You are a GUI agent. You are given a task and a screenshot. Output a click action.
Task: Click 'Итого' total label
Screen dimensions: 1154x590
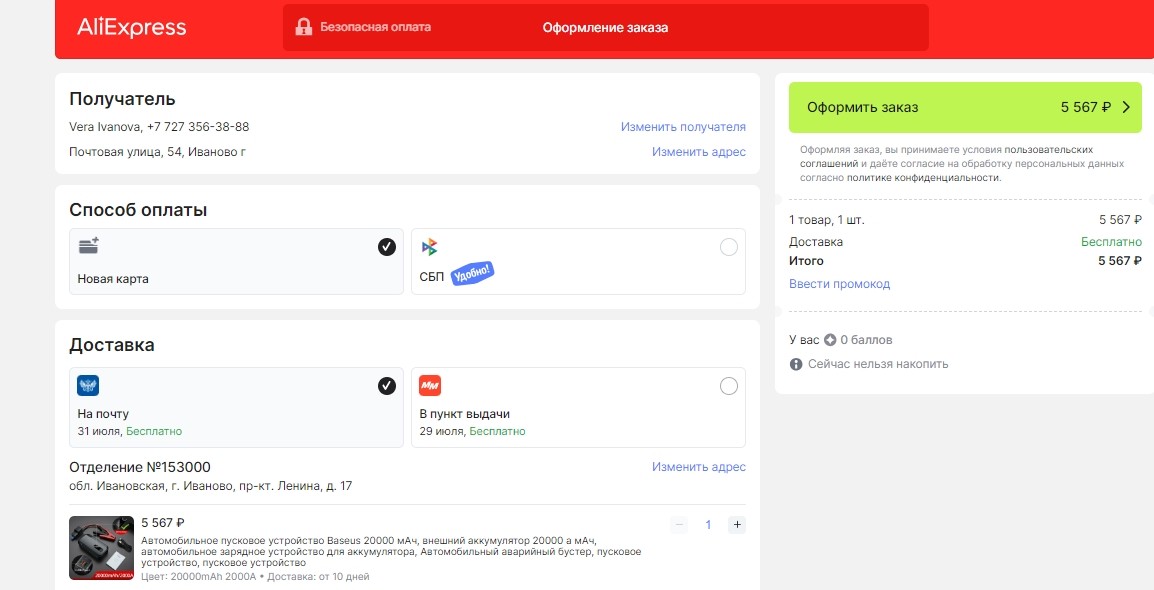coord(807,261)
